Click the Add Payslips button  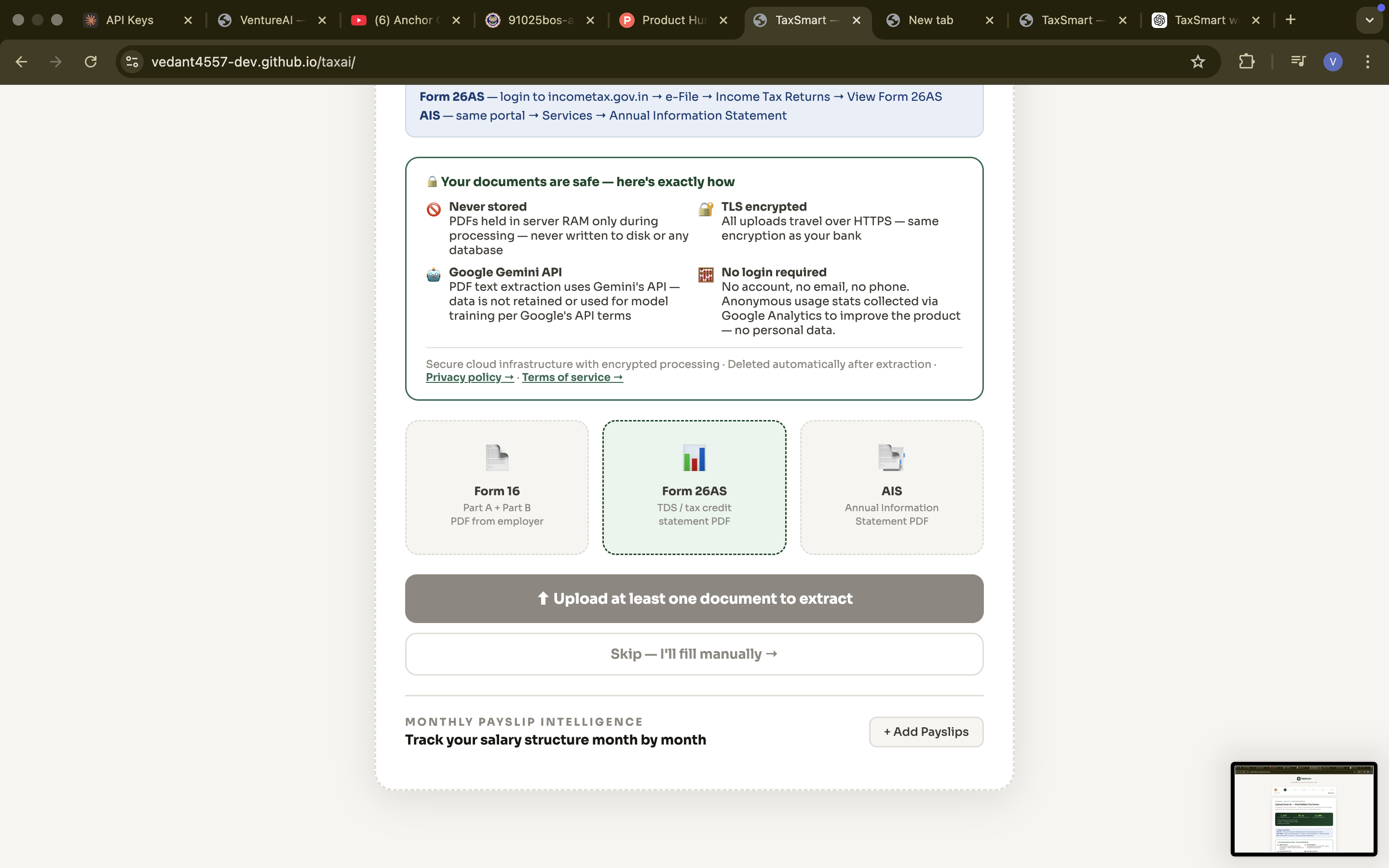[x=925, y=732]
